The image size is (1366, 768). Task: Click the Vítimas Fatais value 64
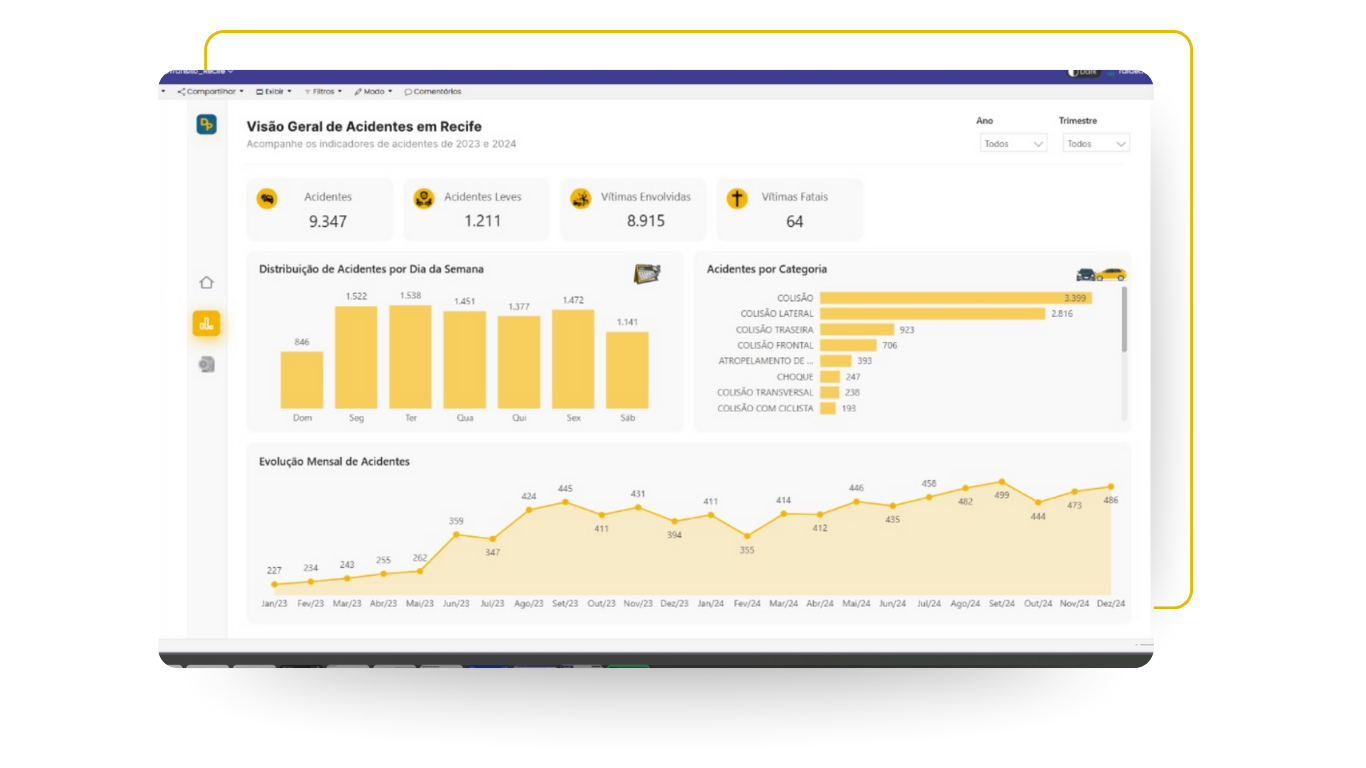coord(795,221)
